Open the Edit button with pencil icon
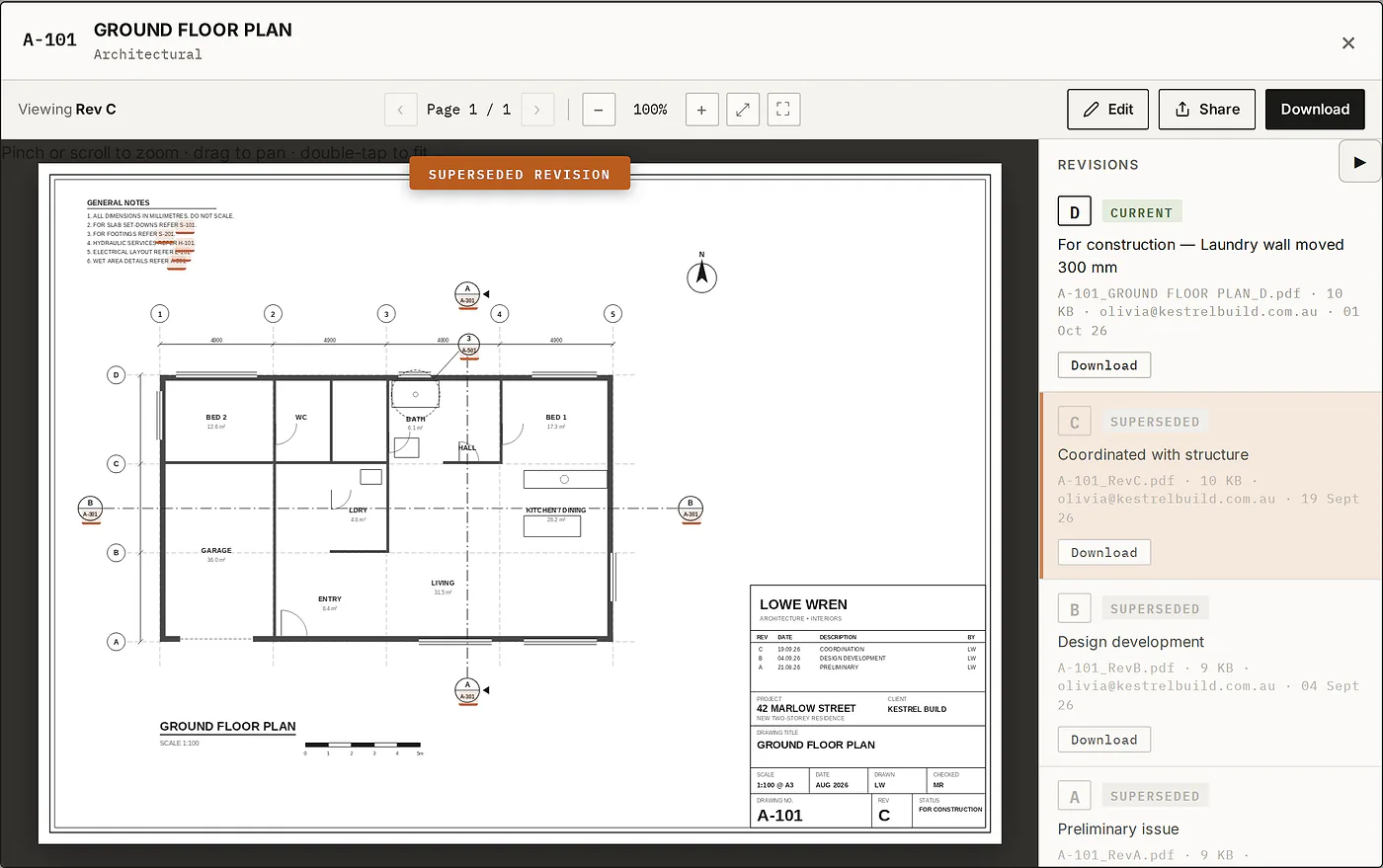 (1107, 110)
